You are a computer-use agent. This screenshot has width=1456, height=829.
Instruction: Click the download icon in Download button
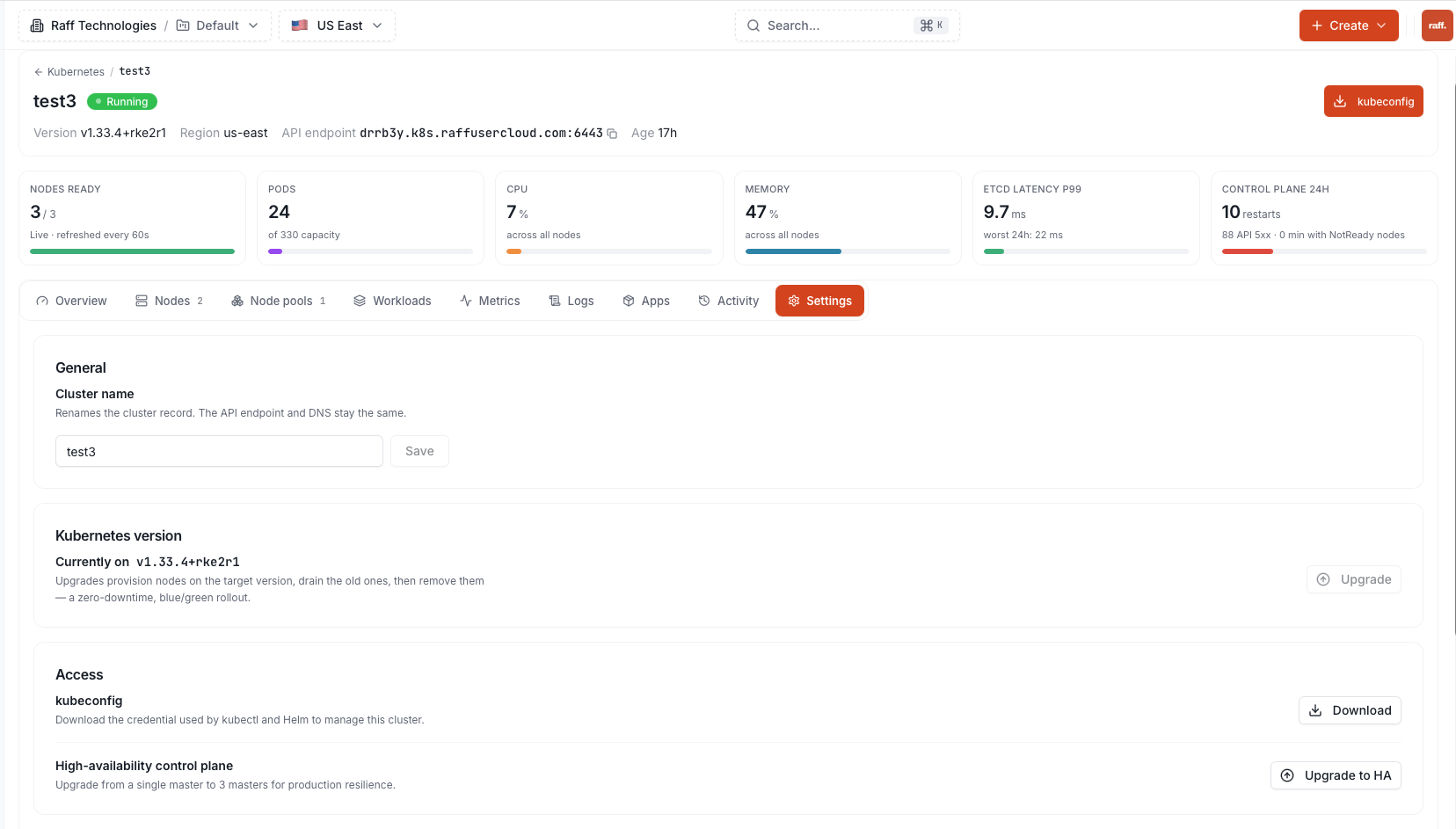coord(1315,710)
